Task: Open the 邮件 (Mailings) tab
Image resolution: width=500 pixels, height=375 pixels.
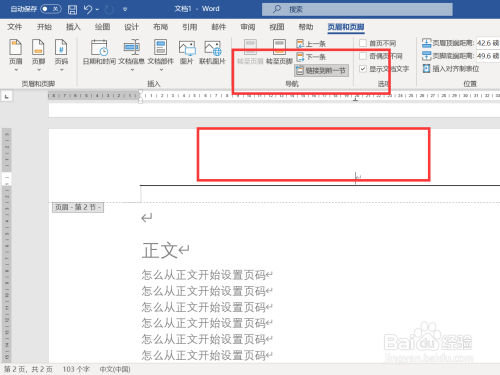Action: (x=219, y=27)
